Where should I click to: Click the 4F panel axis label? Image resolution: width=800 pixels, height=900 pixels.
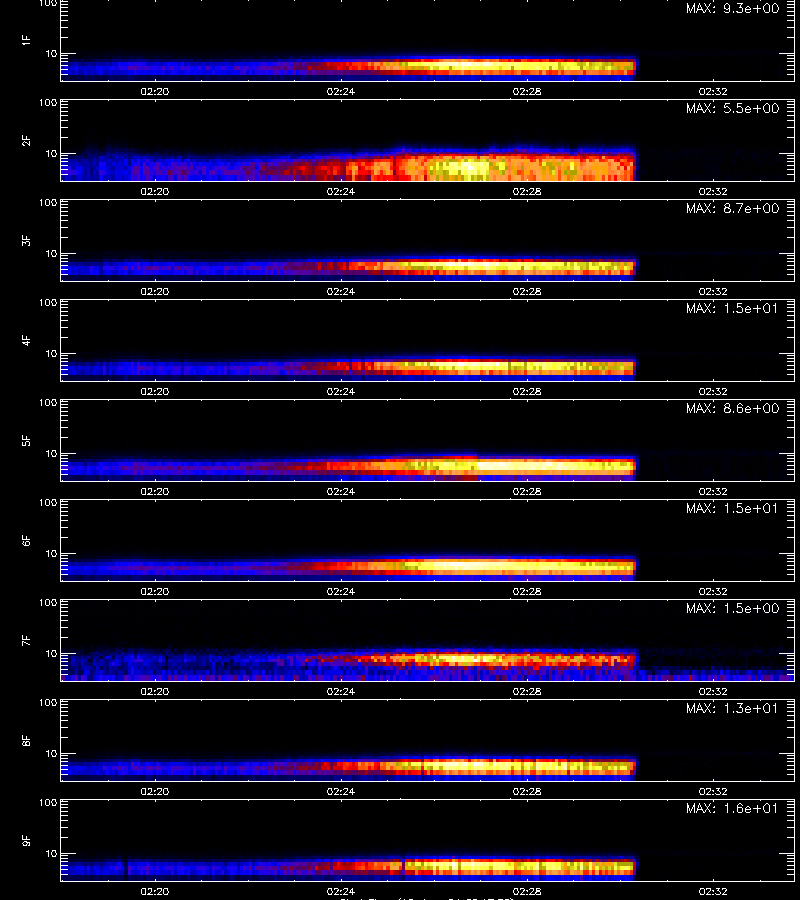(x=25, y=340)
